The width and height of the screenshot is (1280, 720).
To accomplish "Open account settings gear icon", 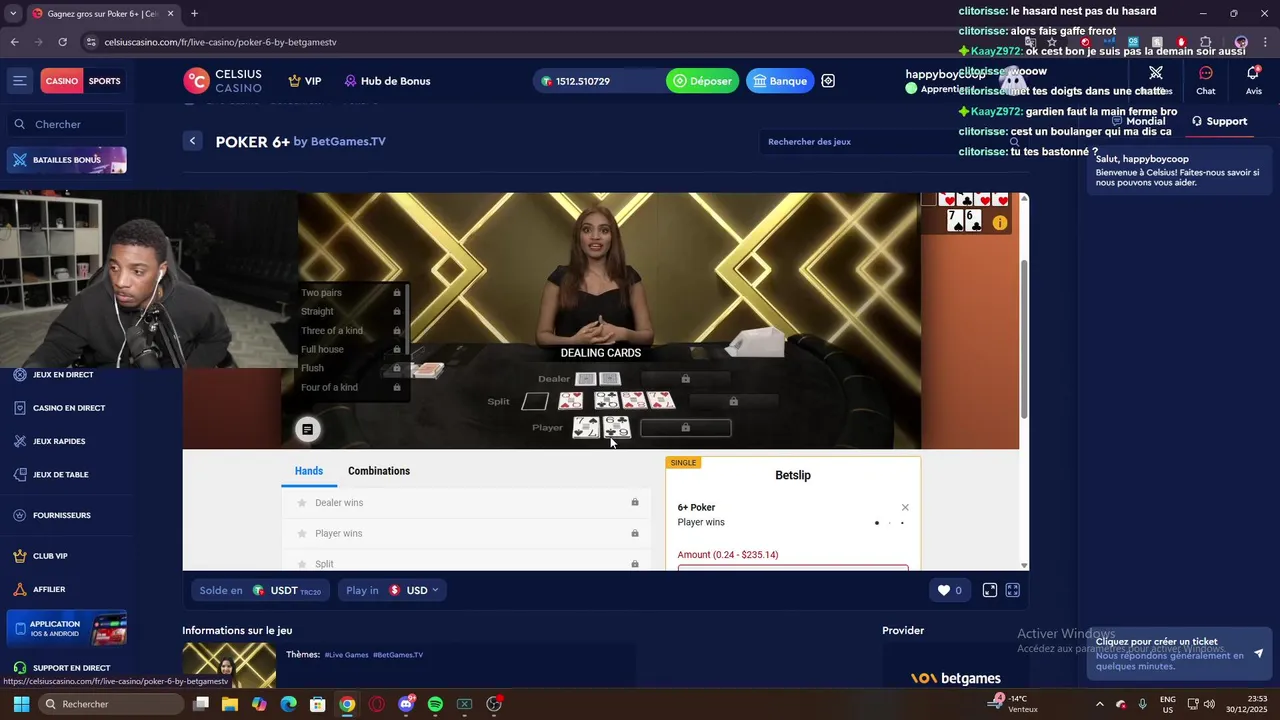I will [828, 81].
